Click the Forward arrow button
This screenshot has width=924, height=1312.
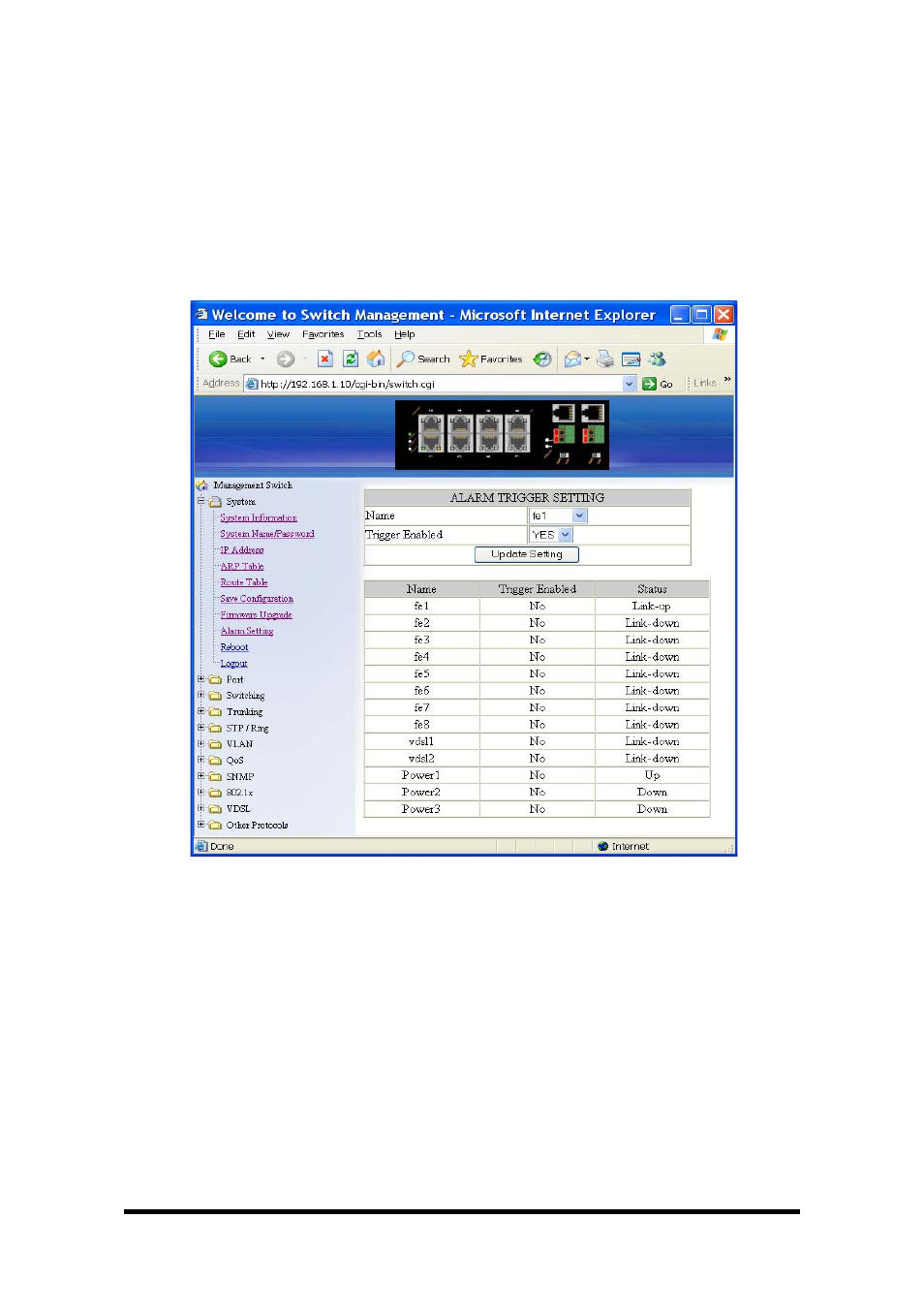coord(285,359)
